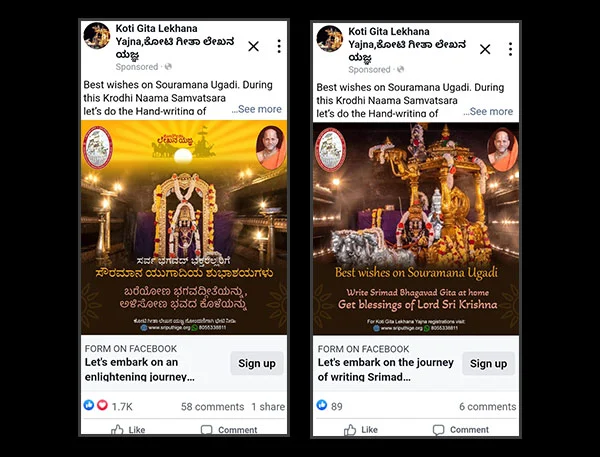View 1.7K reactions on left post
The width and height of the screenshot is (600, 457).
click(108, 406)
